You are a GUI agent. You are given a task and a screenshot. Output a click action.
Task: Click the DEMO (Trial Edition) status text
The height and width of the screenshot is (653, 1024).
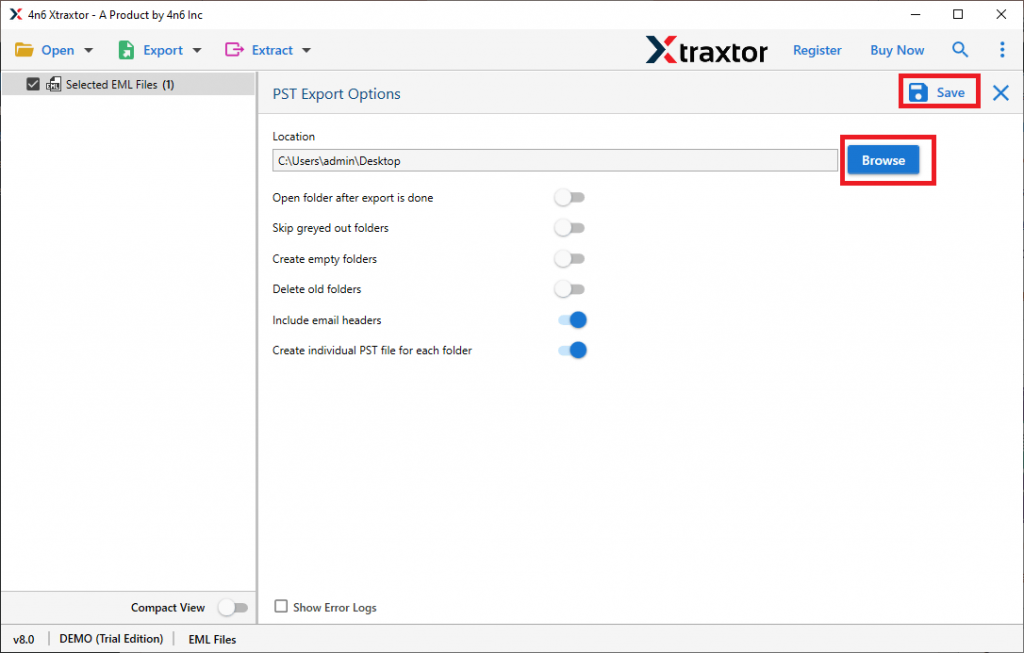pos(111,639)
